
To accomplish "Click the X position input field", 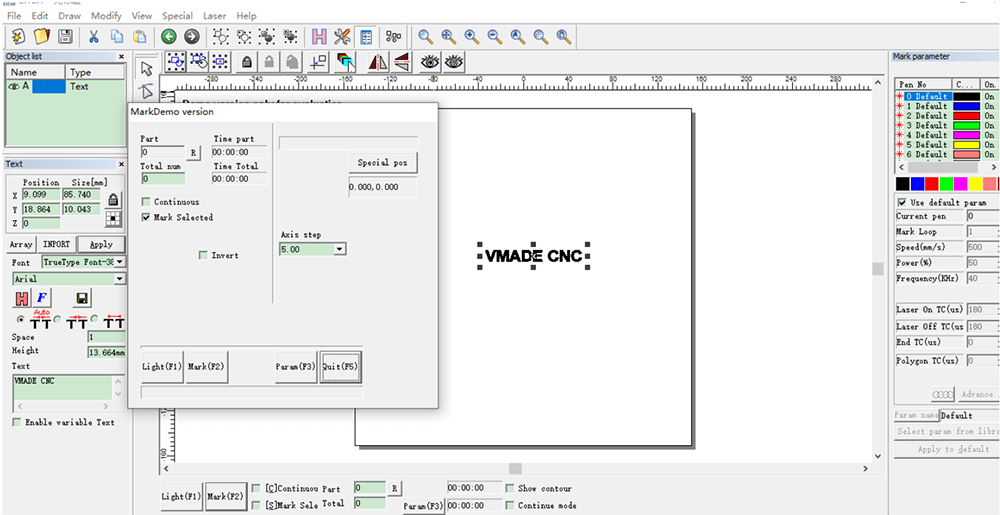I will point(41,194).
